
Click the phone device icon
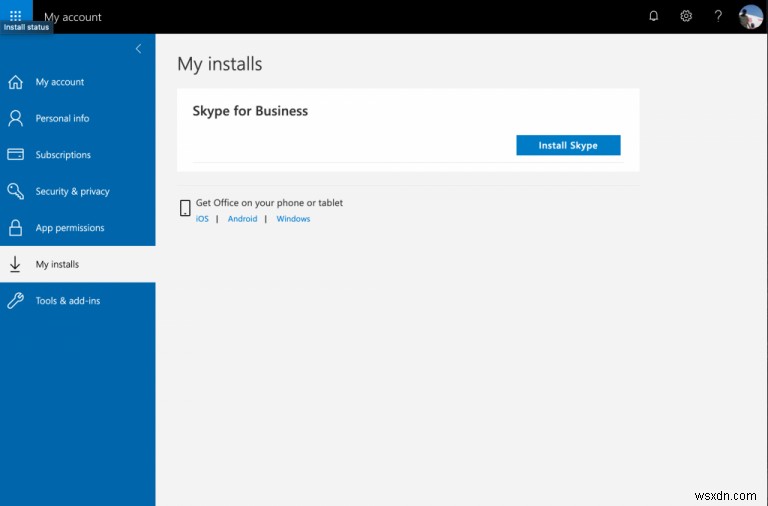(185, 208)
